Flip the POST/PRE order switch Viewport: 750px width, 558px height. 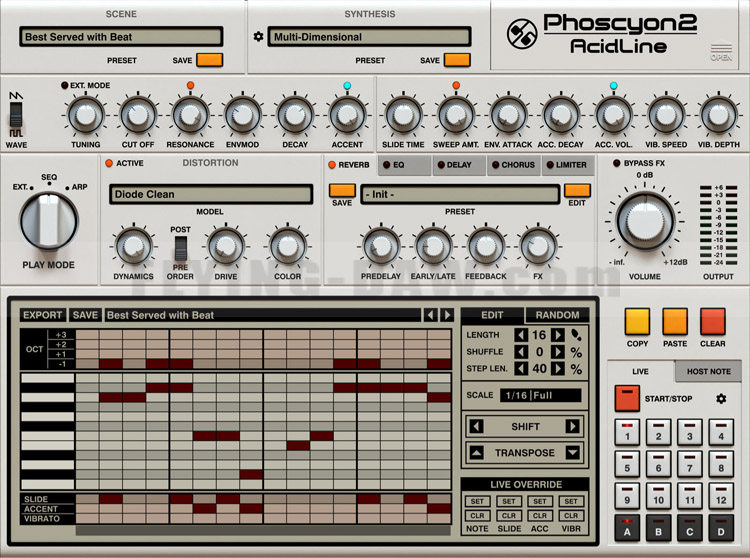(x=180, y=248)
